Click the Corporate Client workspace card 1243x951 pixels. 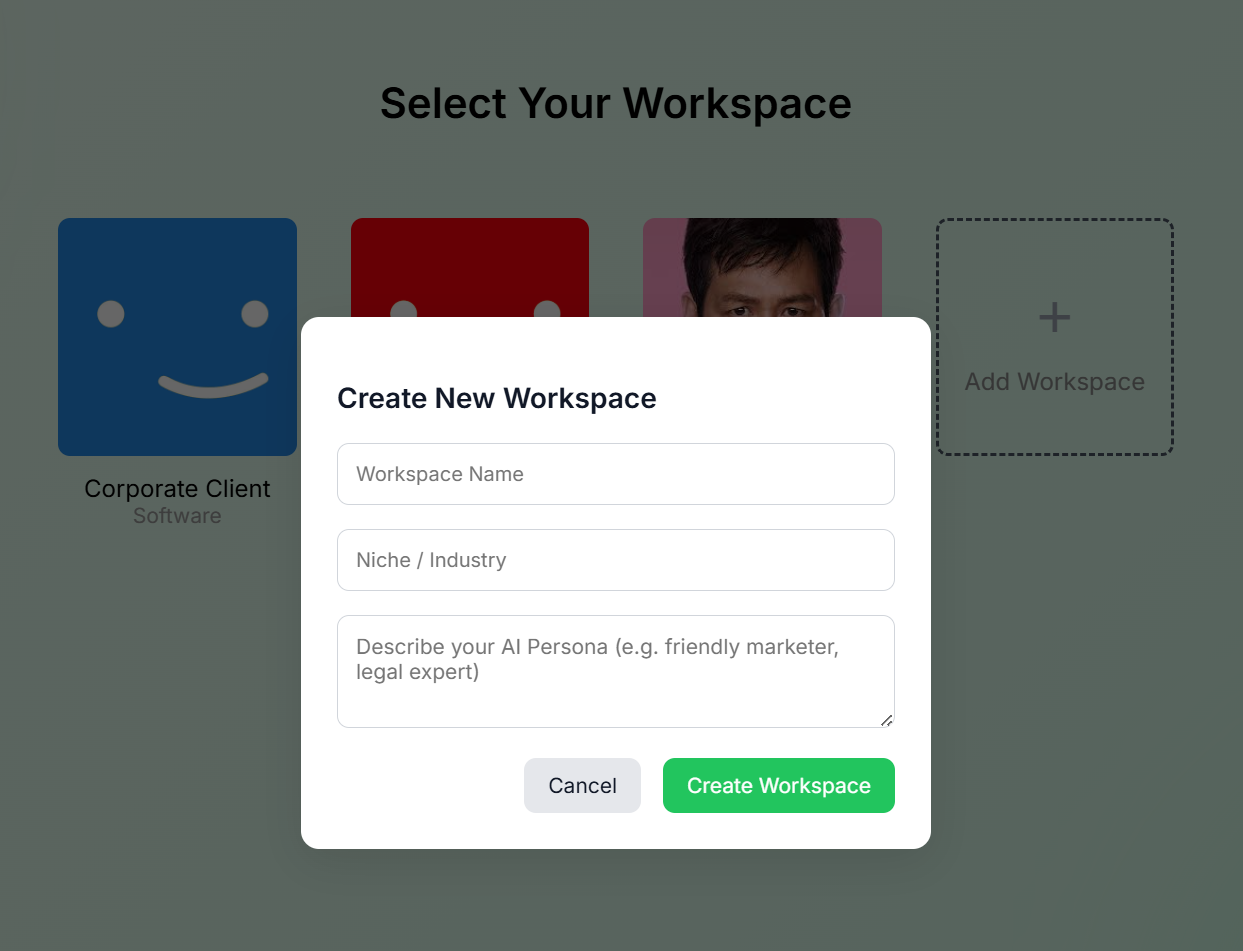(177, 337)
